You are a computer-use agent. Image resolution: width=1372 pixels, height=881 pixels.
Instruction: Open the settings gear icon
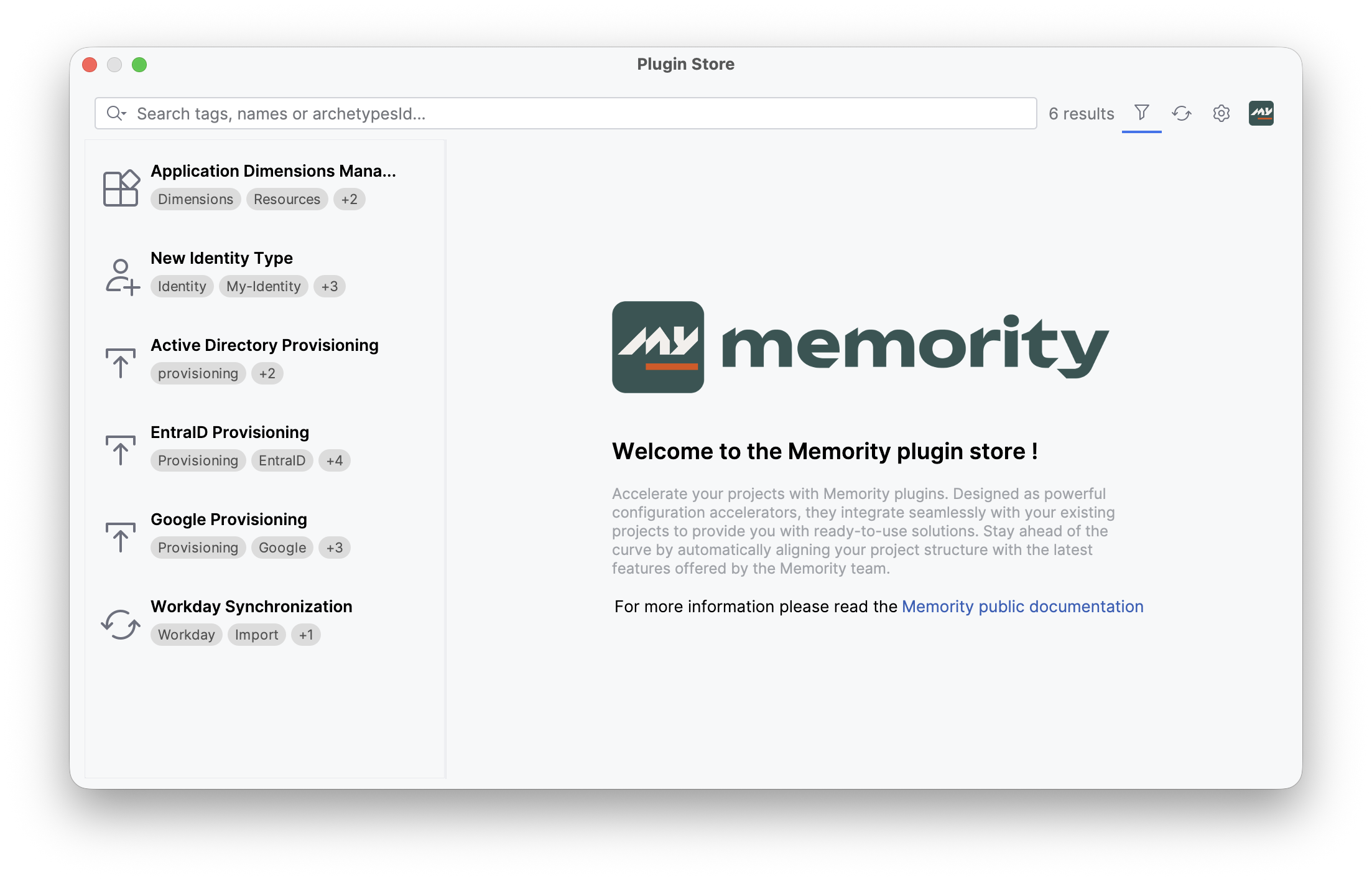1221,113
